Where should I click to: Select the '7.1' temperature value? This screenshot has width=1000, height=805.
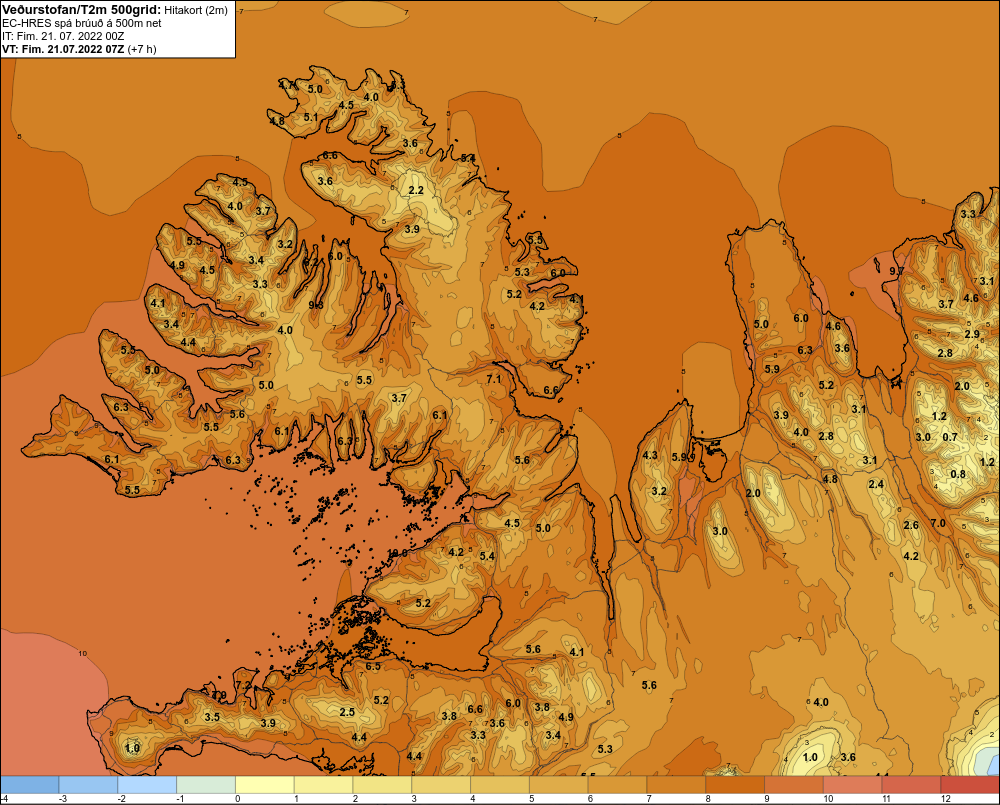[494, 379]
